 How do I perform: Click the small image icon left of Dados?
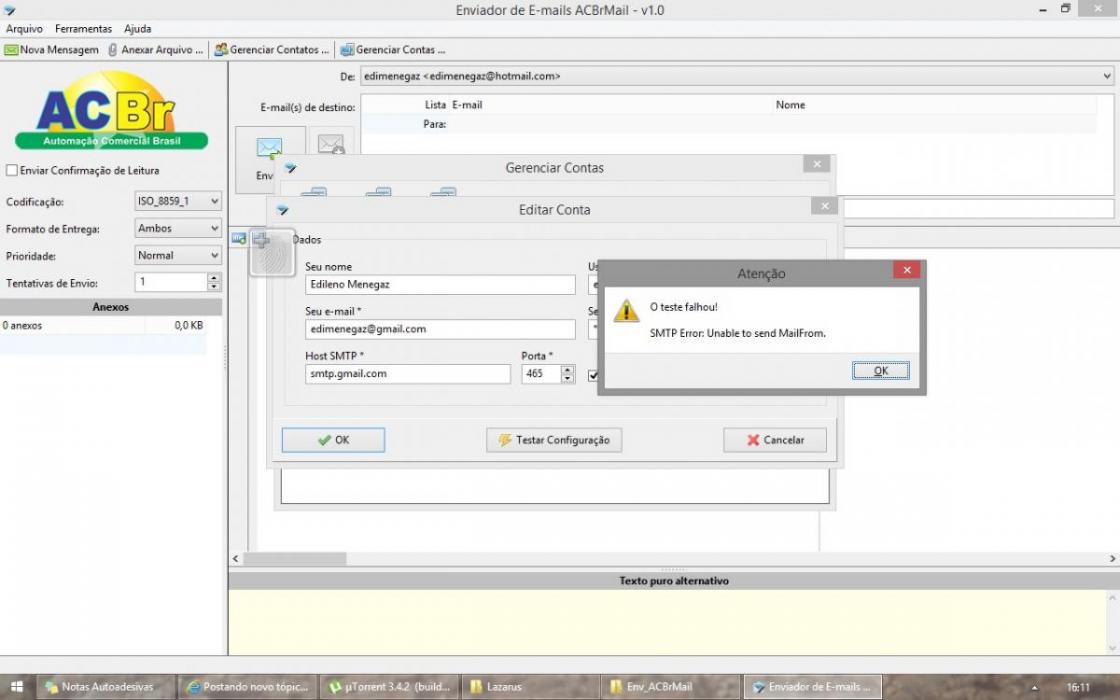click(239, 239)
